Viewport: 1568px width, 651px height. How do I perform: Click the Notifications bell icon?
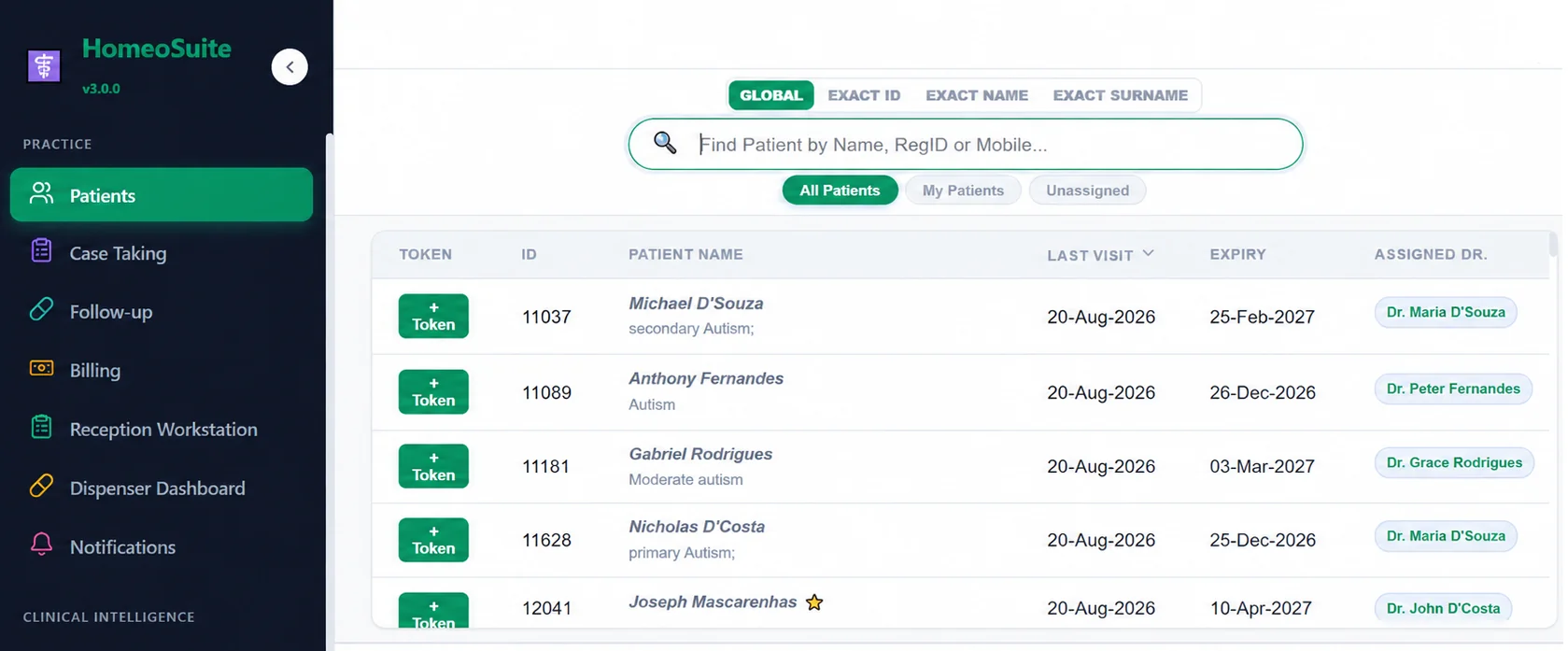tap(41, 545)
